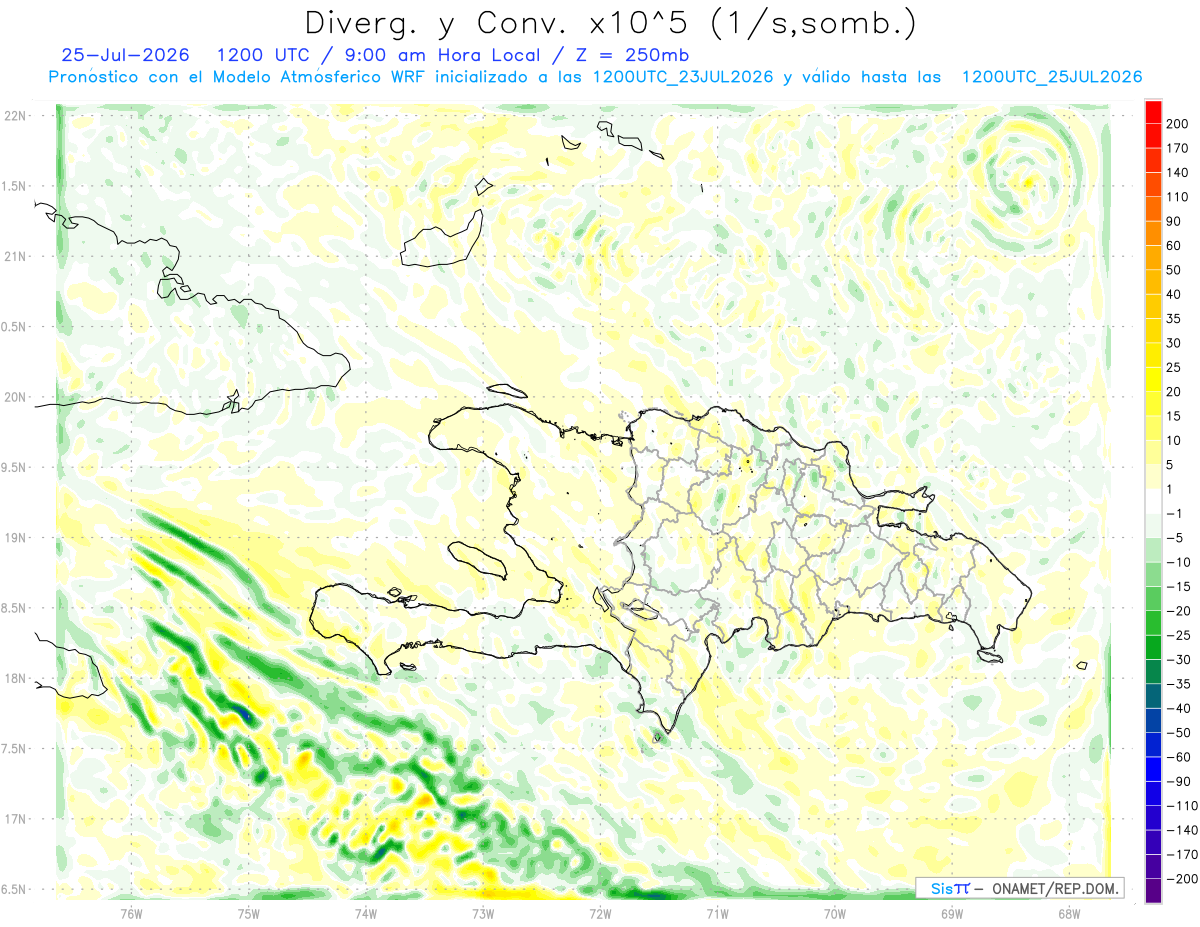Click the "-170" legend value
The width and height of the screenshot is (1200, 927).
(1181, 855)
